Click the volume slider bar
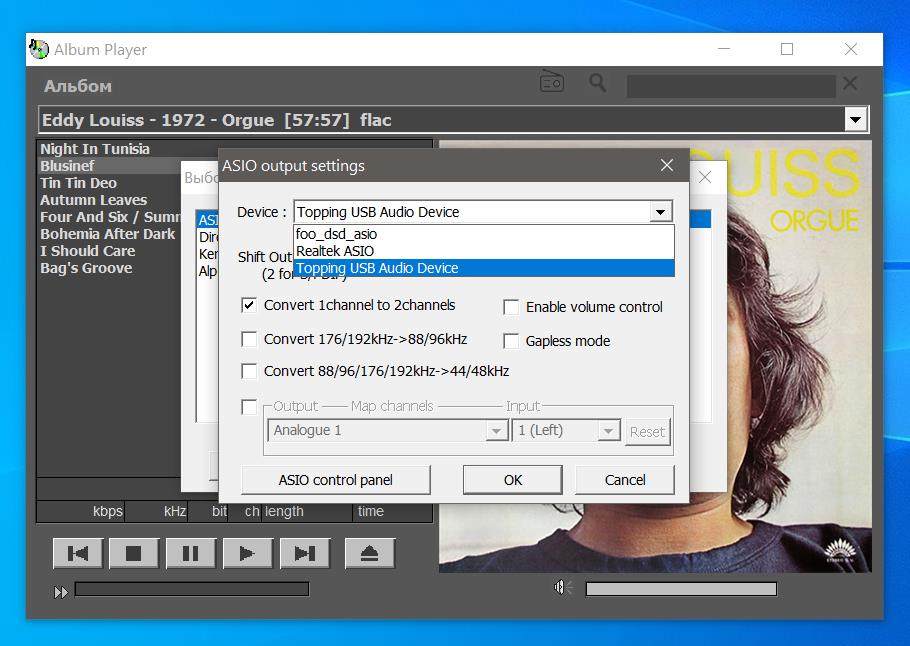Screen dimensions: 910x646 681,589
